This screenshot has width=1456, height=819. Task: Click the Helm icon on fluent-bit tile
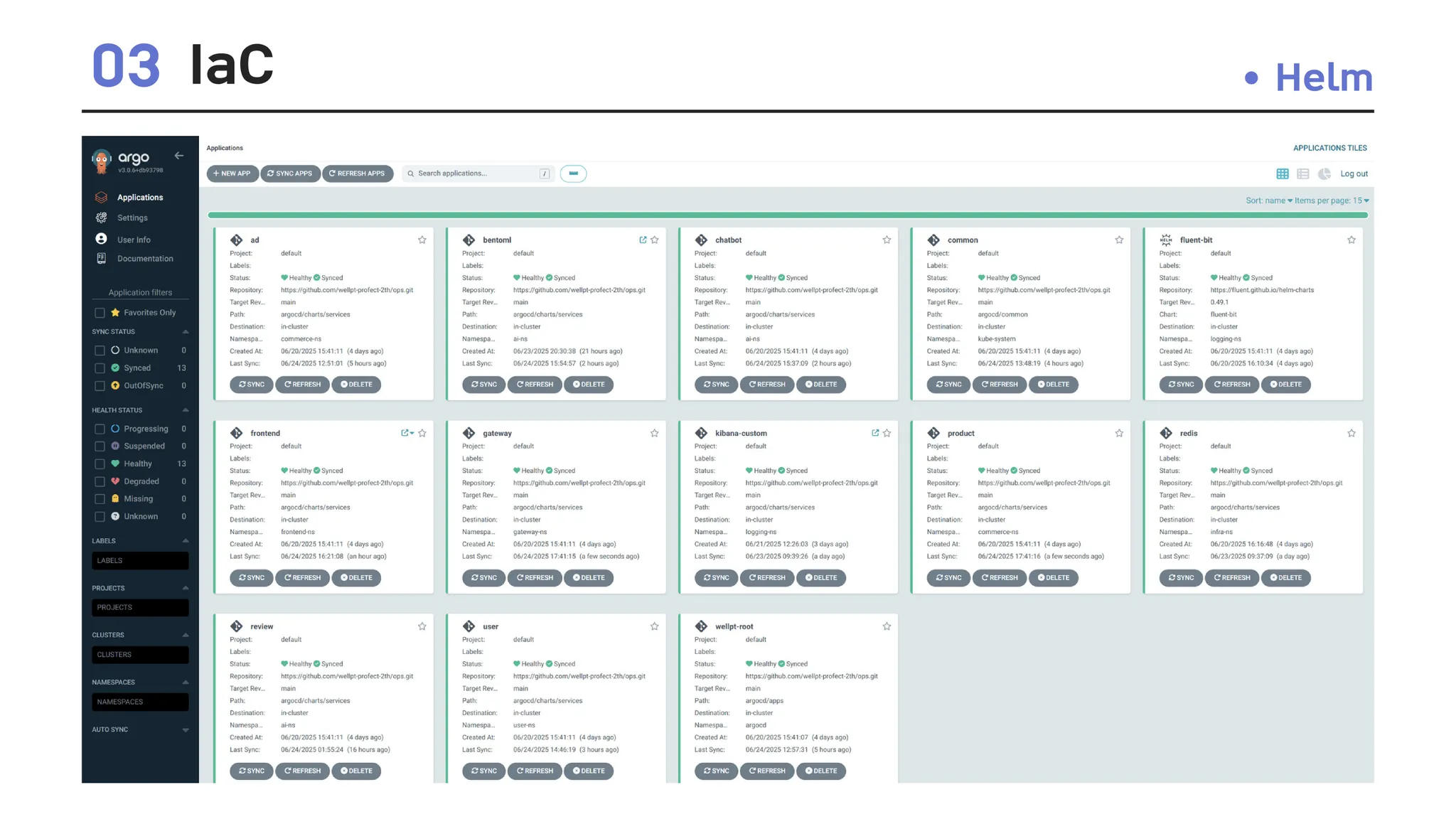1166,240
